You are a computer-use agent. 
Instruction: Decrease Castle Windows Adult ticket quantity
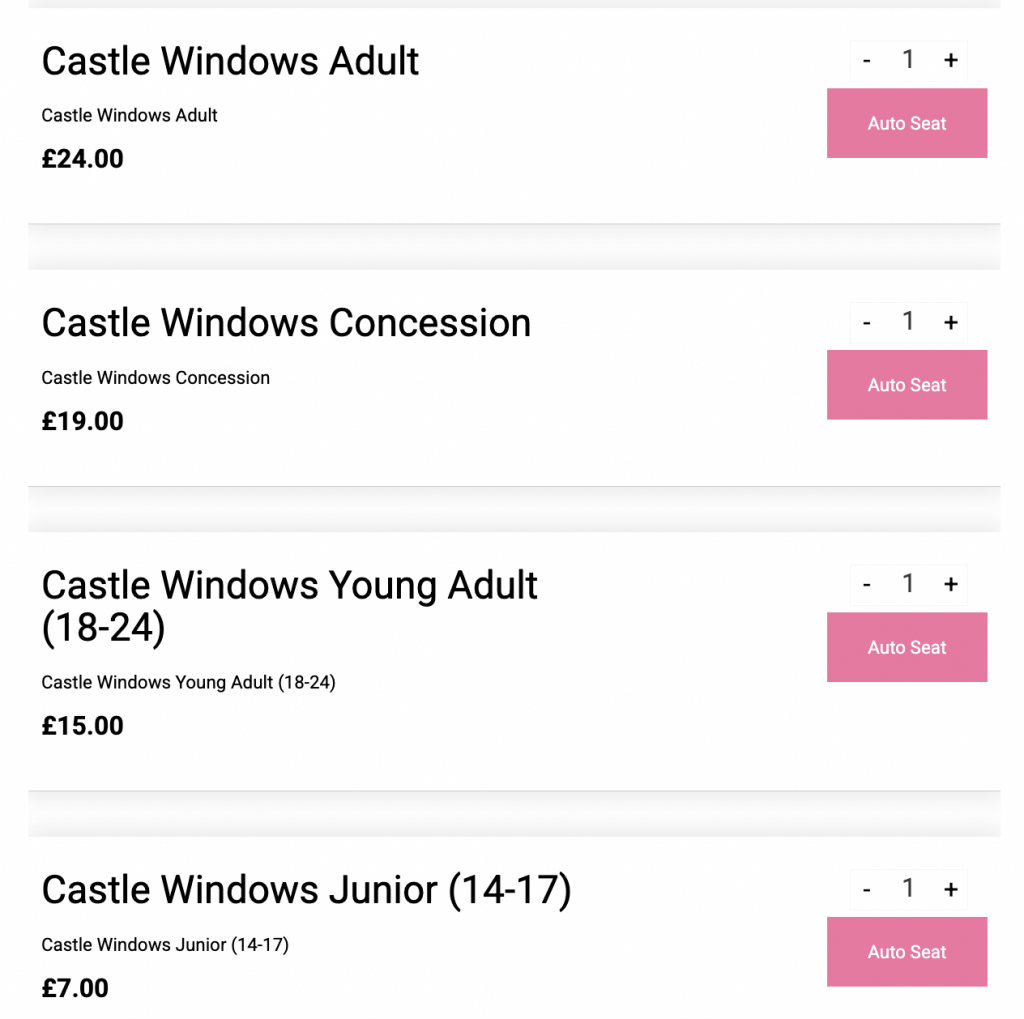click(866, 61)
